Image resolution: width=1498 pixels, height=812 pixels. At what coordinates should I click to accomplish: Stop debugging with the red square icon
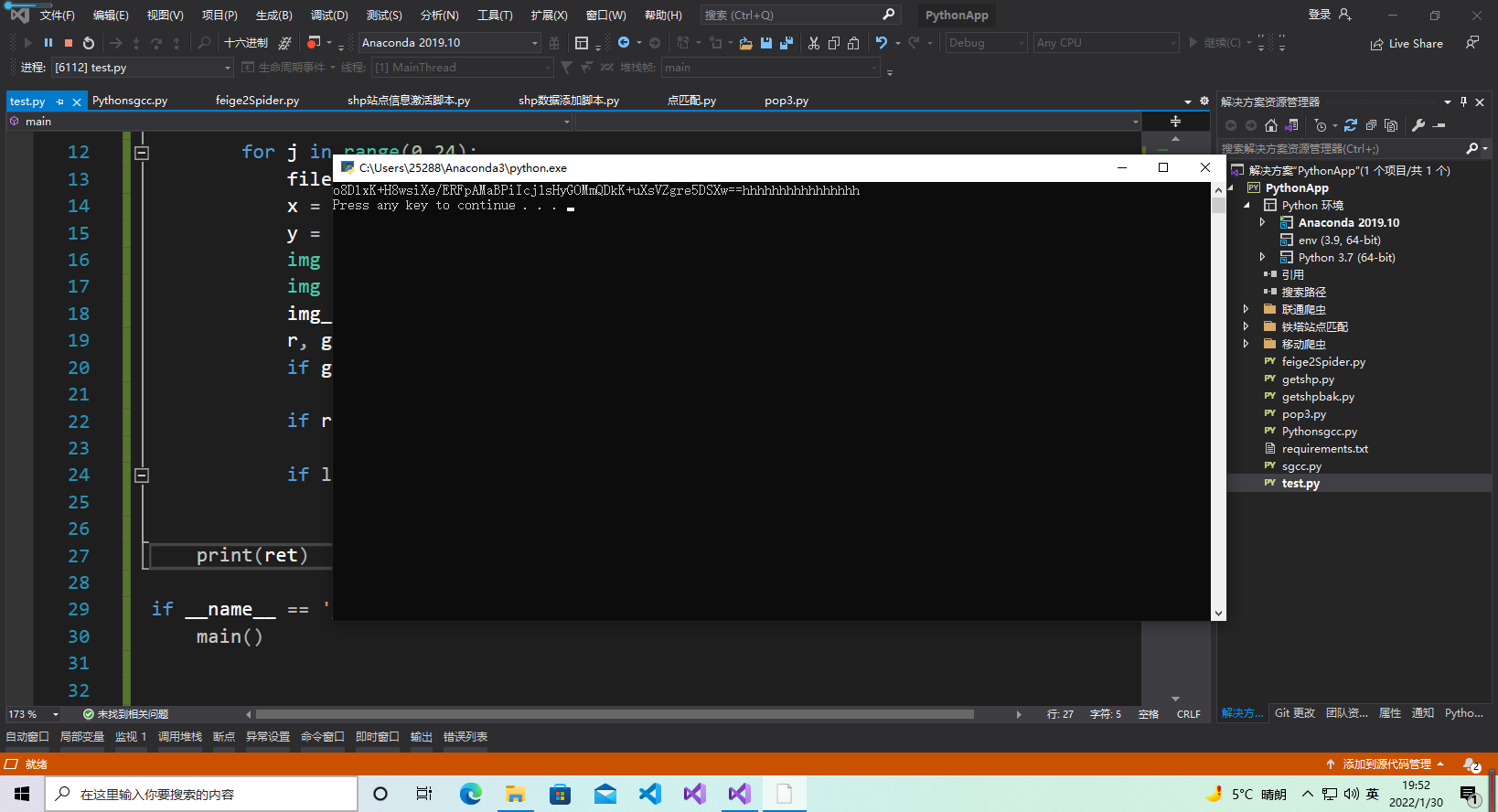[69, 43]
